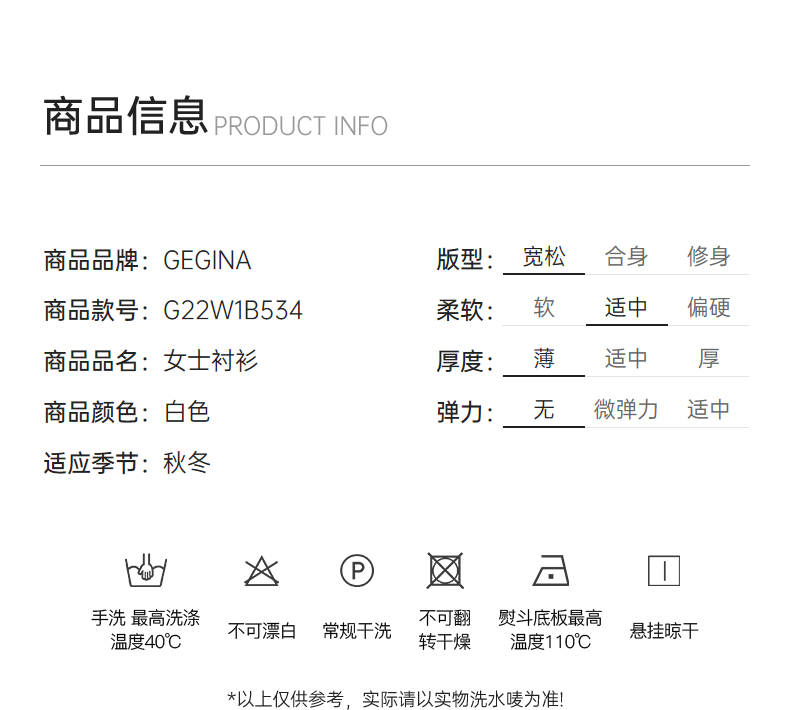Choose 薄 thickness option
790x710 pixels.
click(x=544, y=359)
